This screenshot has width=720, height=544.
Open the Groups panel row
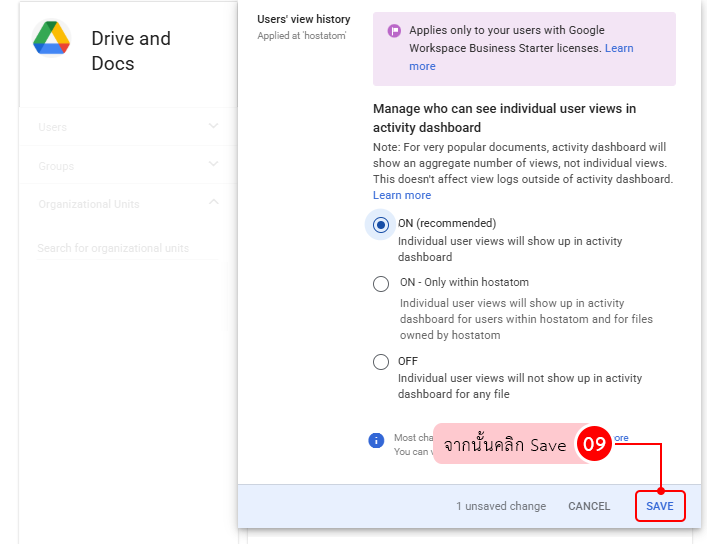click(x=128, y=165)
